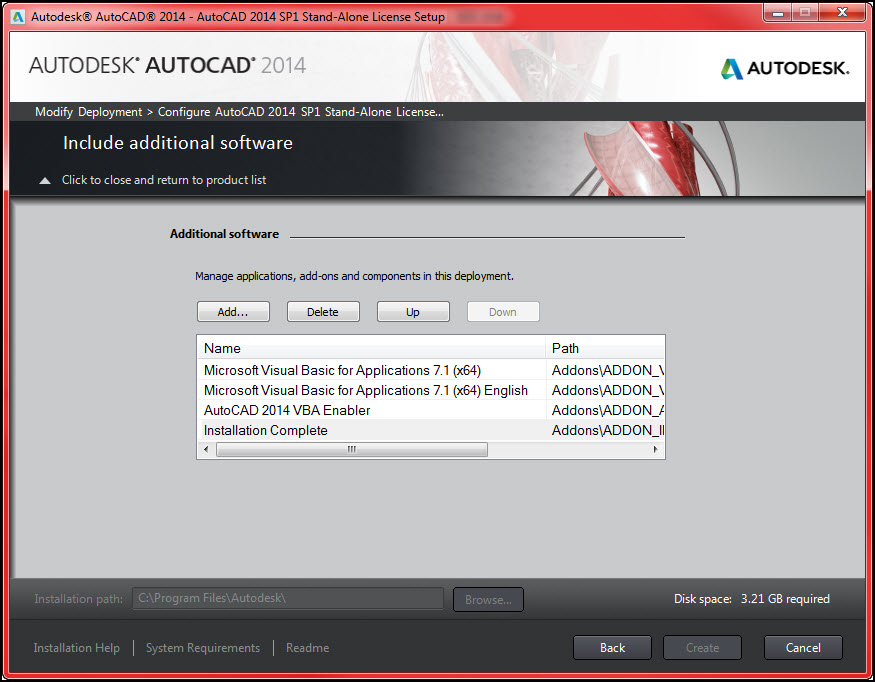
Task: Click 'Click to close and return to product list'
Action: 164,180
